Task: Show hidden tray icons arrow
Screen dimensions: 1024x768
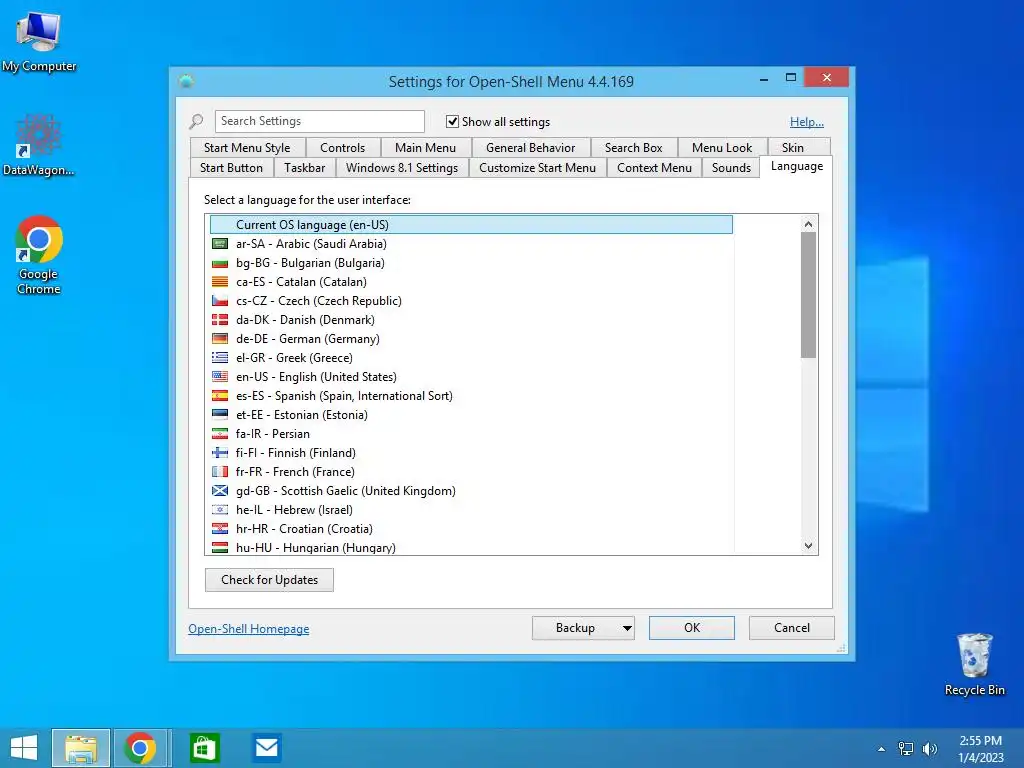Action: (882, 749)
